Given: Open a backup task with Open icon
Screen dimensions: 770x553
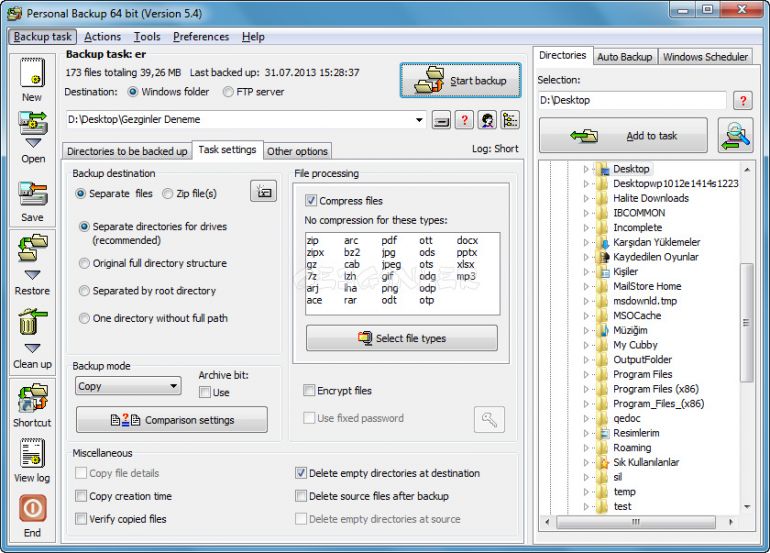Looking at the screenshot, I should 32,123.
